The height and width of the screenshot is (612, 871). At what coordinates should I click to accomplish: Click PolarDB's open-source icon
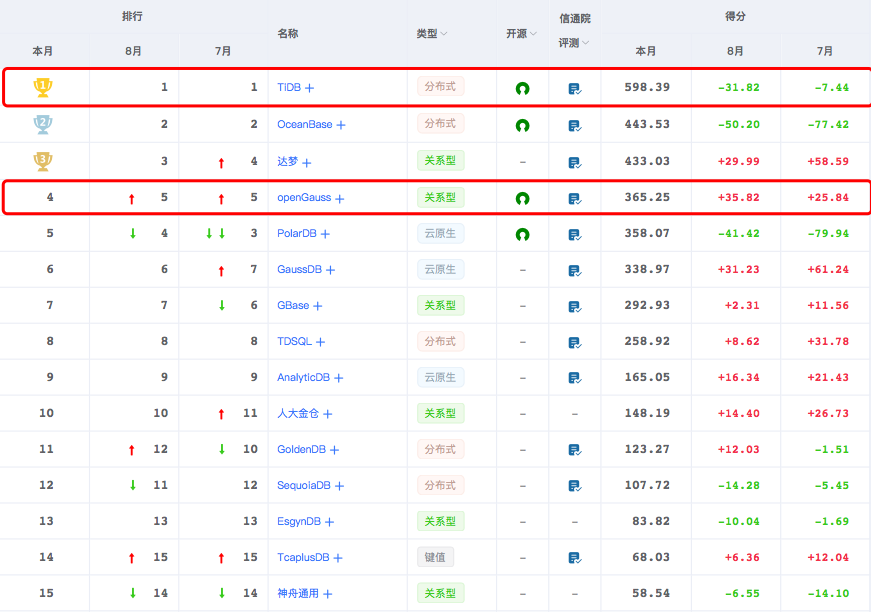click(x=522, y=234)
